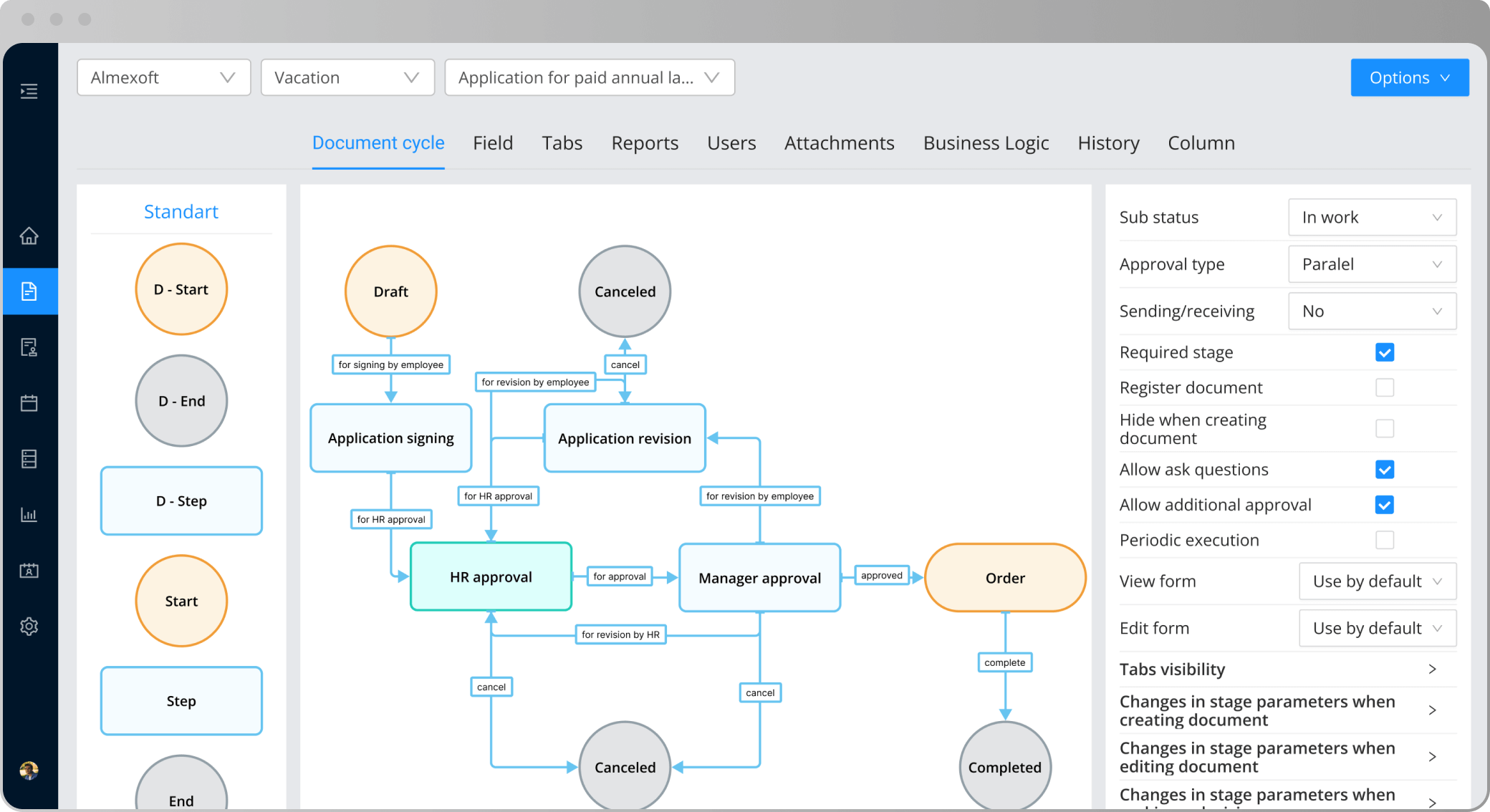
Task: Open the Application for paid annual leave dropdown
Action: tap(590, 77)
